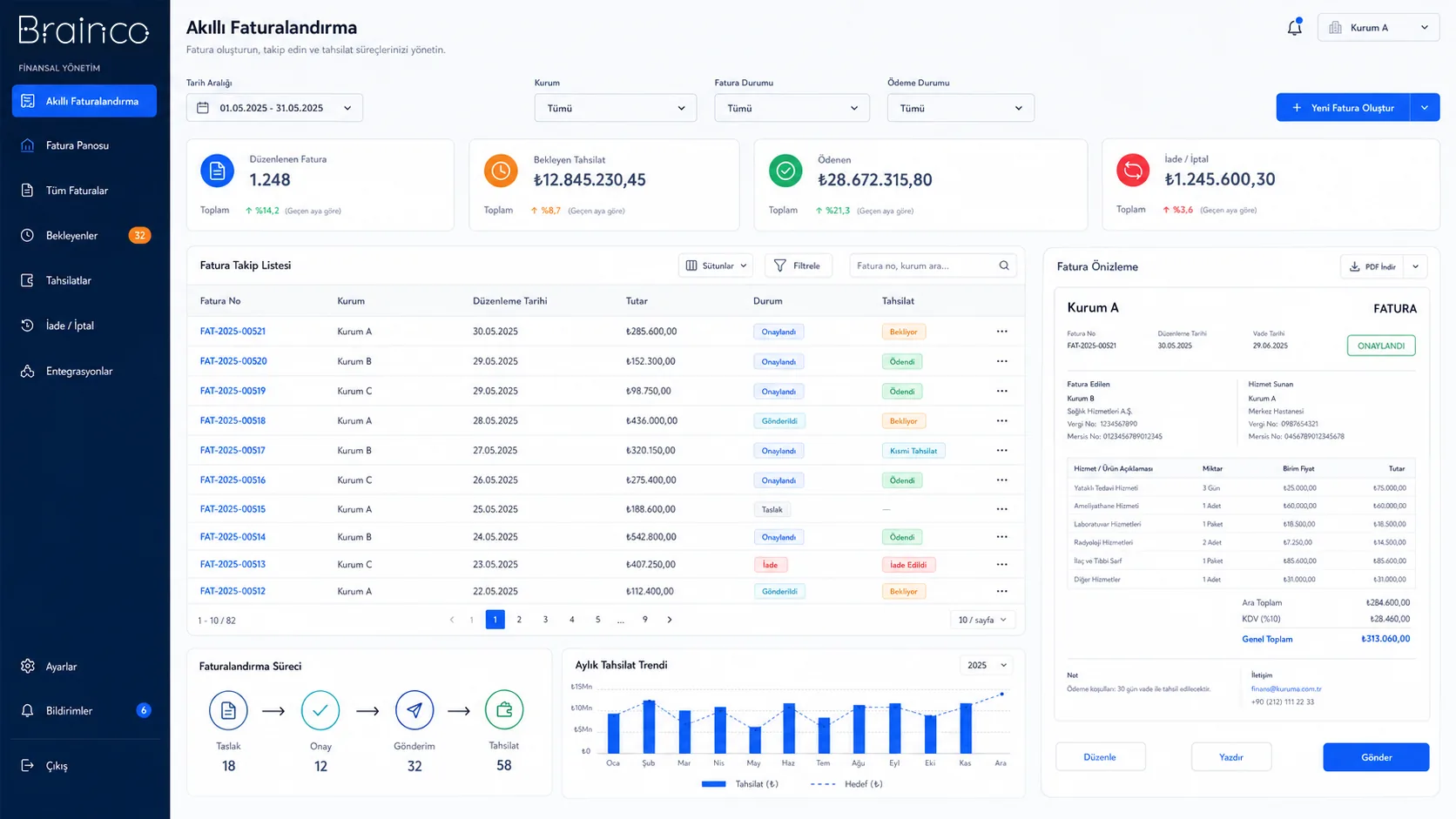The image size is (1456, 819).
Task: Click the Gönder button
Action: tap(1376, 757)
